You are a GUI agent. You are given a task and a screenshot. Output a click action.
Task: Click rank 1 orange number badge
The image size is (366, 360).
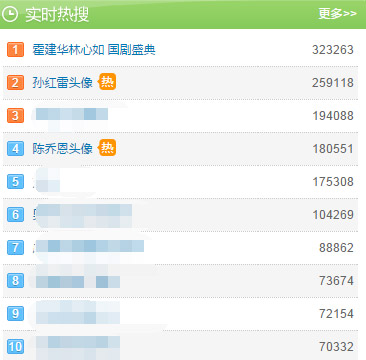pyautogui.click(x=15, y=50)
